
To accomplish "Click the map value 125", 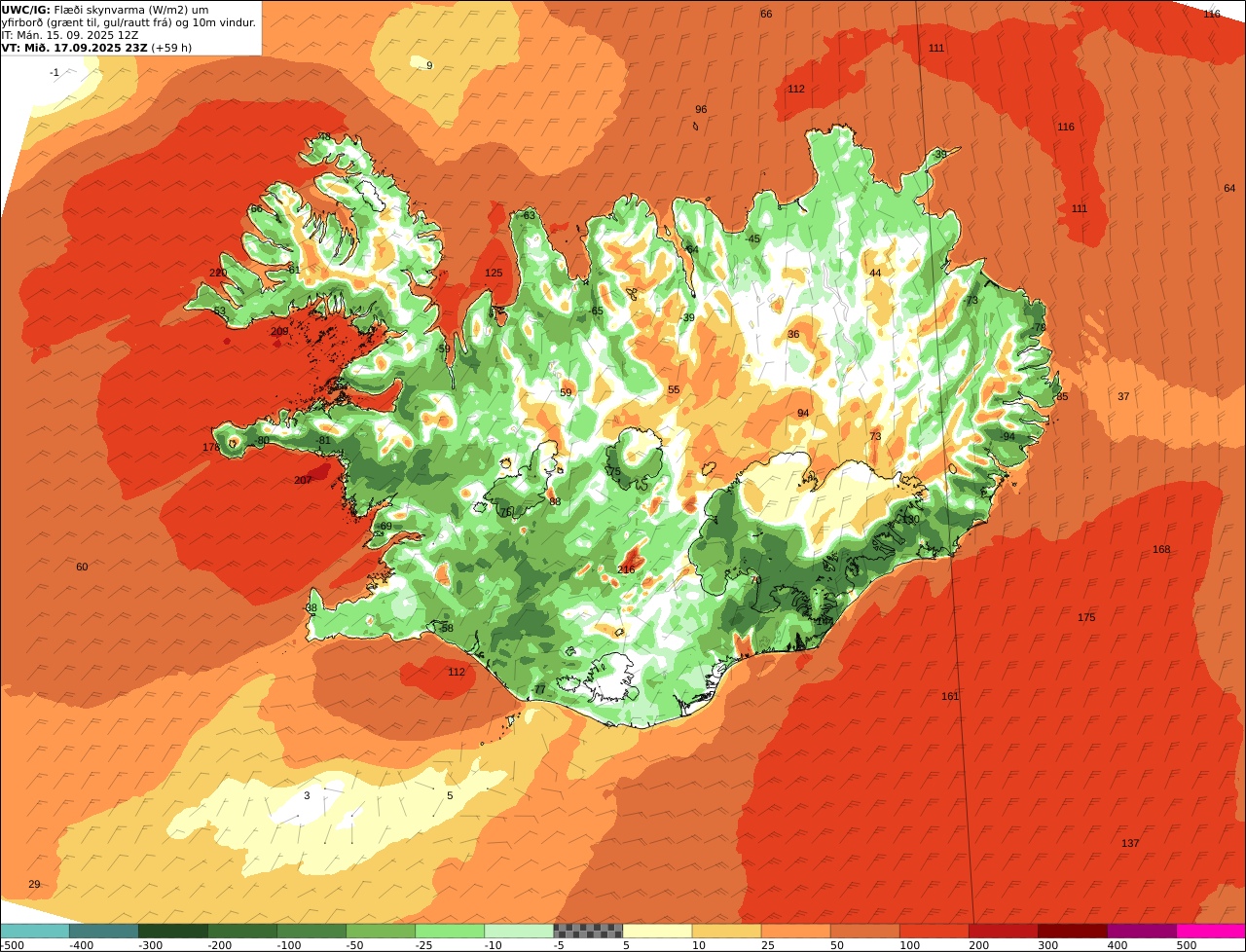I will click(x=494, y=273).
